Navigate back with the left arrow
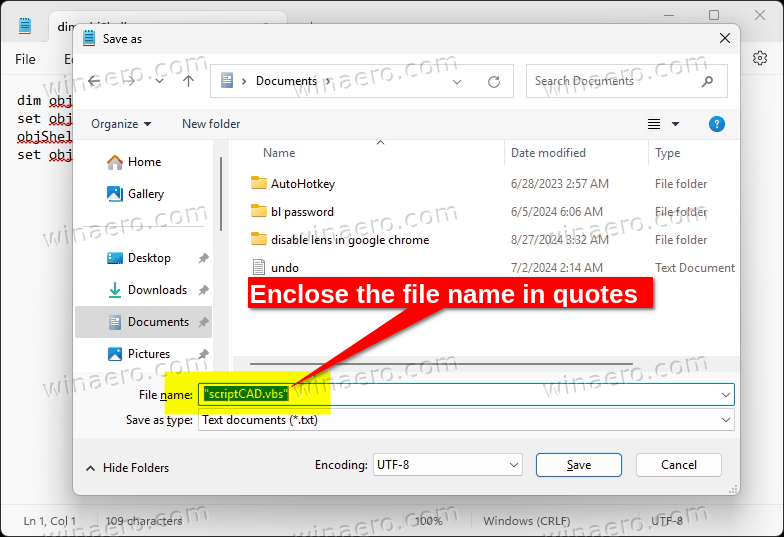The image size is (784, 537). pyautogui.click(x=94, y=81)
